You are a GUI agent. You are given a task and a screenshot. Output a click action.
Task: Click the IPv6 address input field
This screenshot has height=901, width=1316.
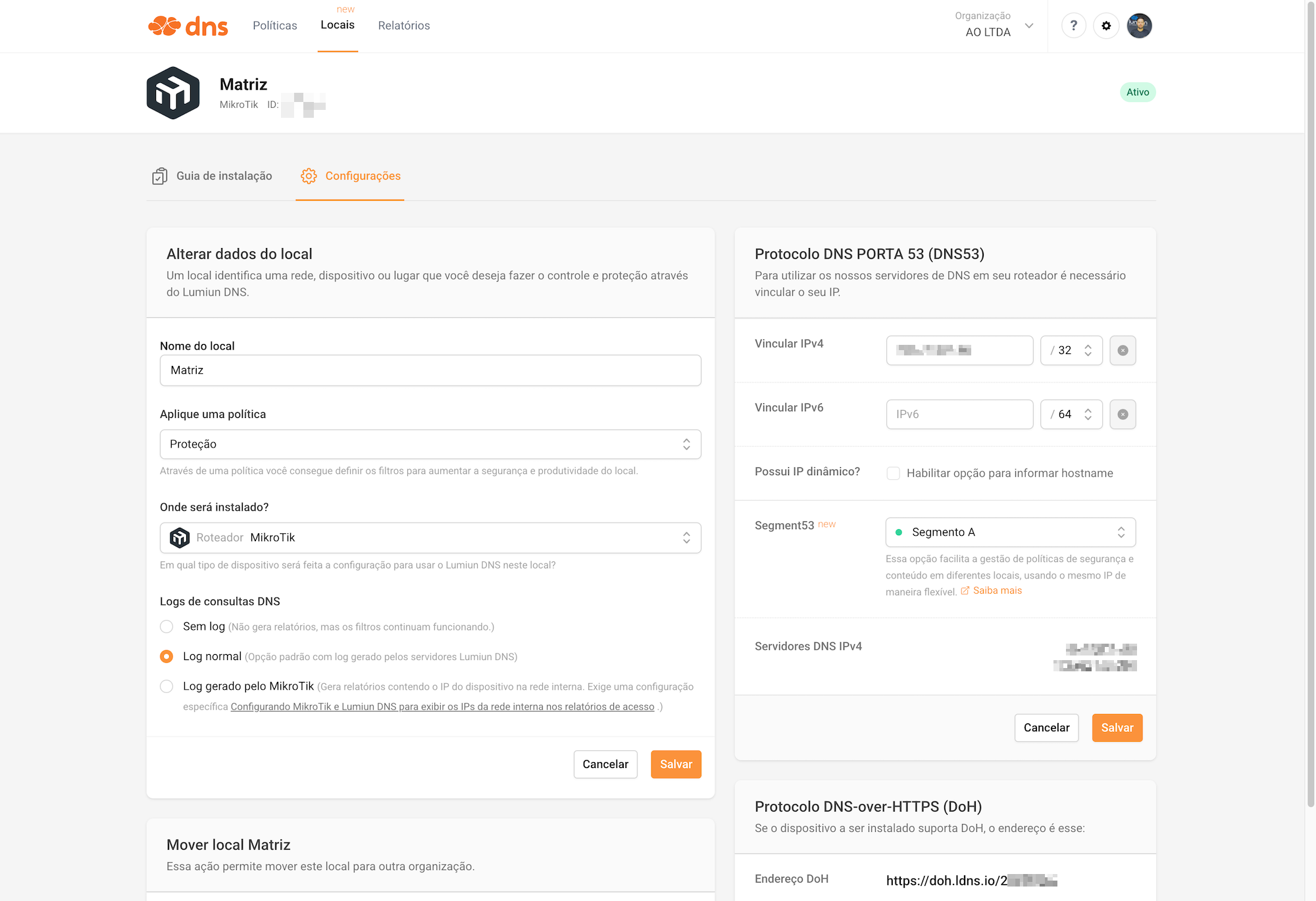pos(959,414)
